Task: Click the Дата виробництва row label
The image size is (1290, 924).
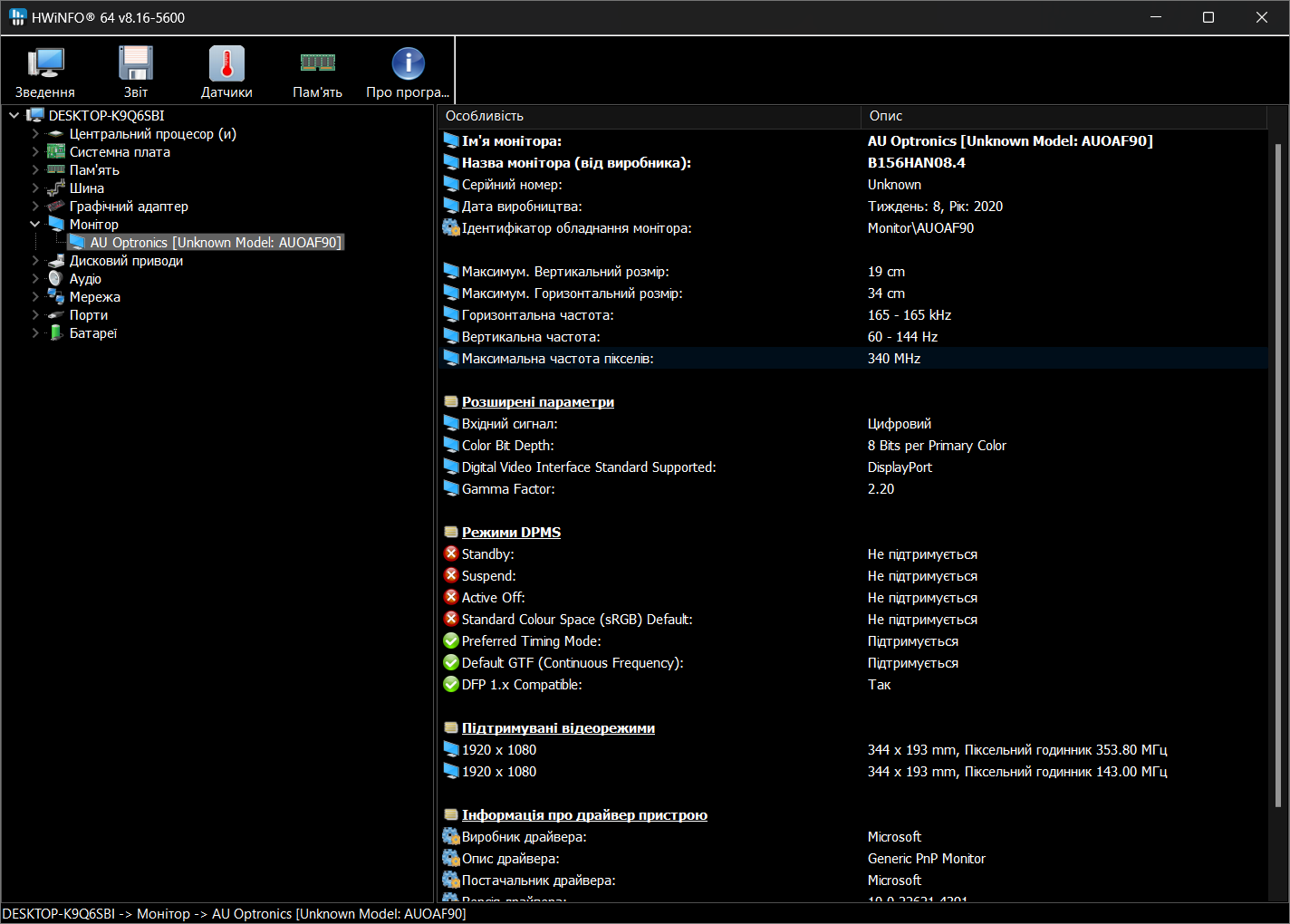Action: point(522,207)
